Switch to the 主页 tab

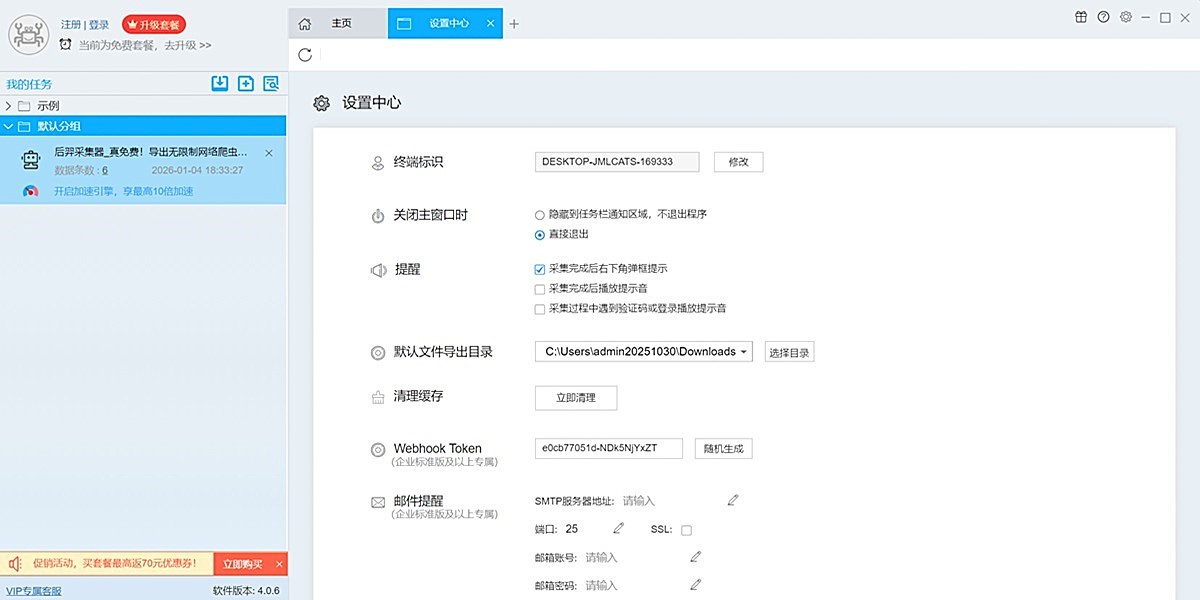pos(336,23)
